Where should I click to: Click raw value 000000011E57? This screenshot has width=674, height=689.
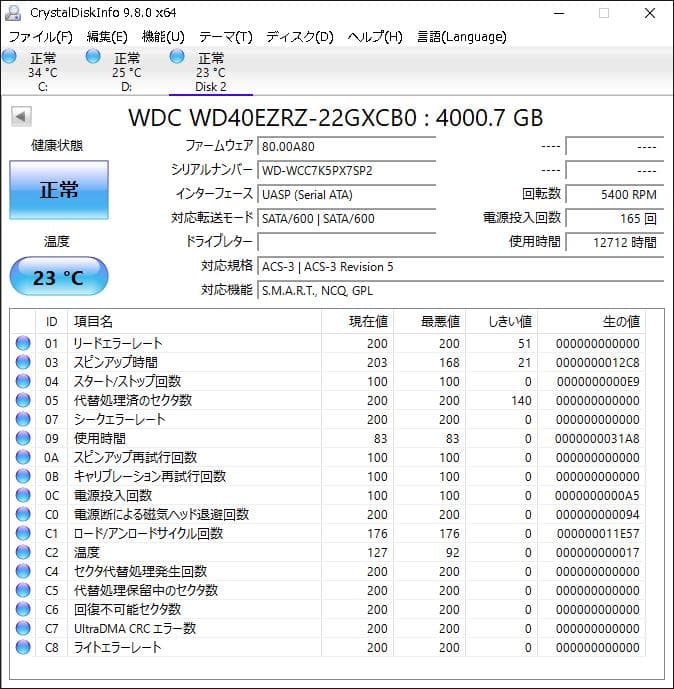598,533
